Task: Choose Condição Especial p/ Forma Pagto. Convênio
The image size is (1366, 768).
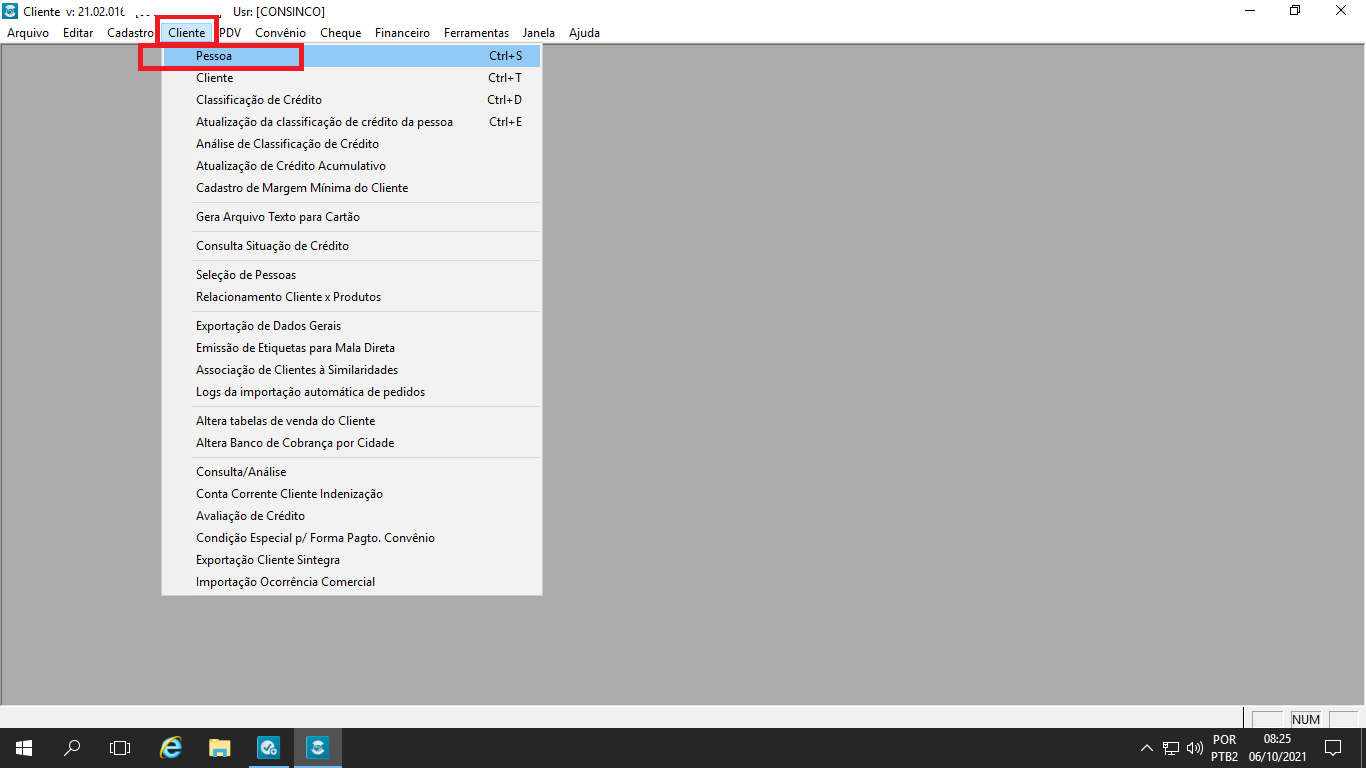Action: pos(352,538)
